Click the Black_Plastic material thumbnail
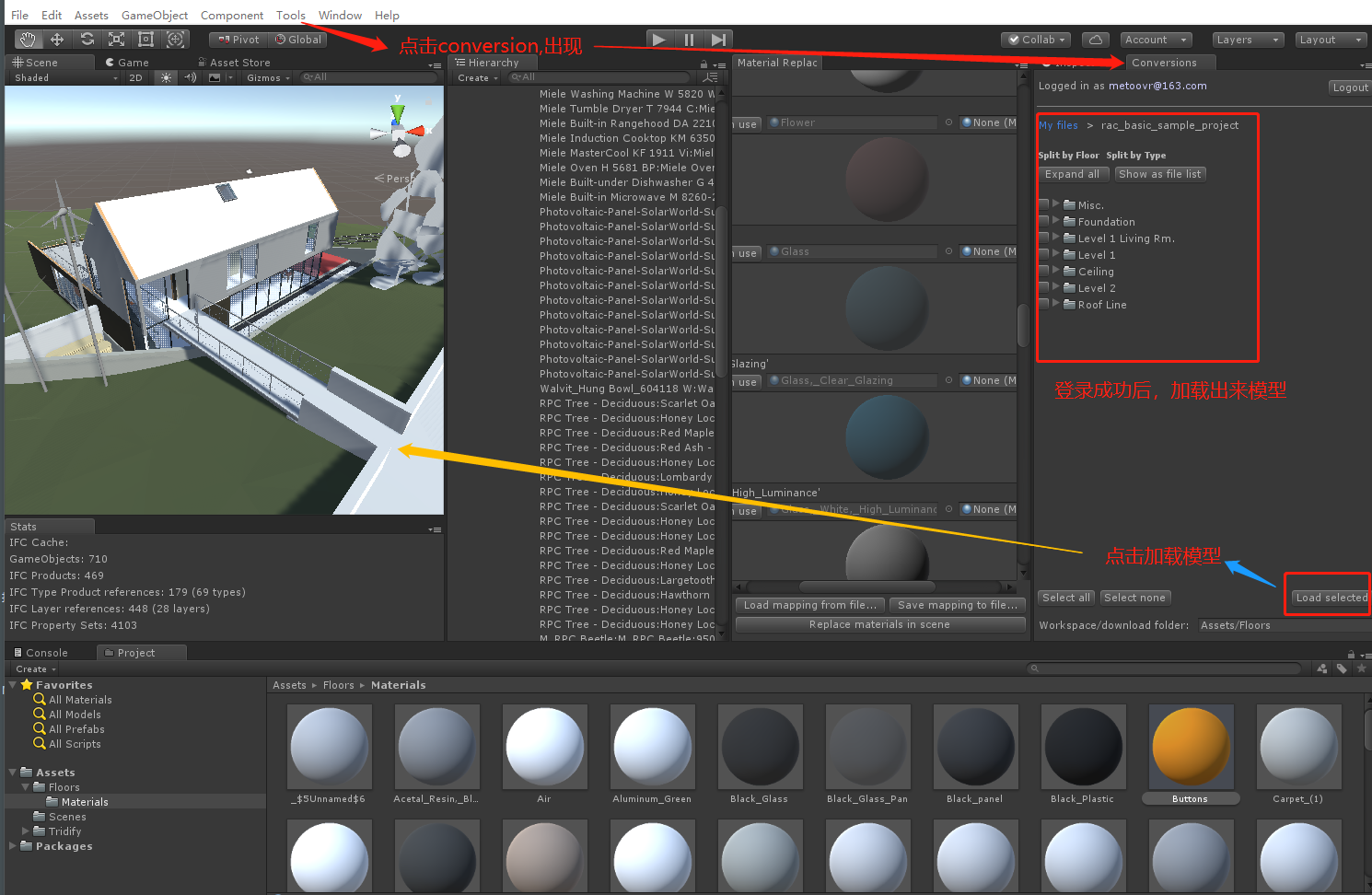The width and height of the screenshot is (1372, 895). click(x=1083, y=746)
